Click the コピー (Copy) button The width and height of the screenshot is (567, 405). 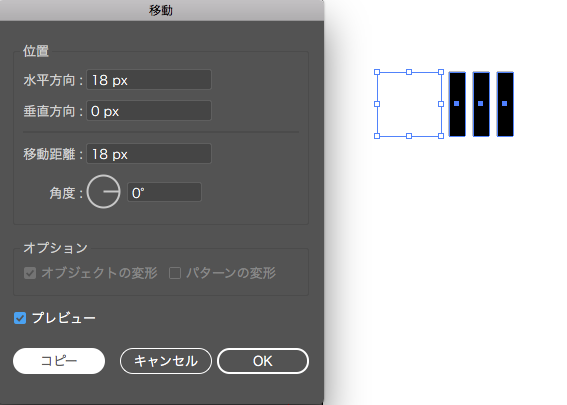tap(59, 361)
